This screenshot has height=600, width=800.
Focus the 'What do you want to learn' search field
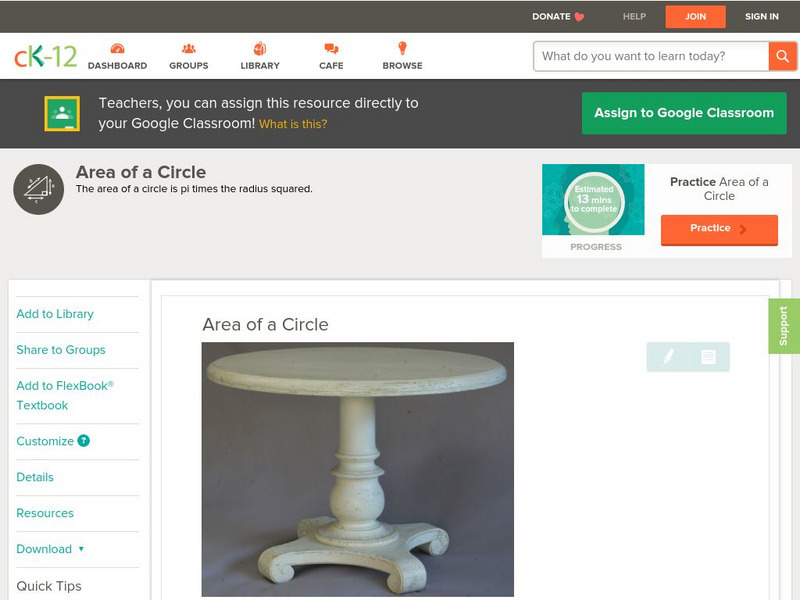point(651,56)
